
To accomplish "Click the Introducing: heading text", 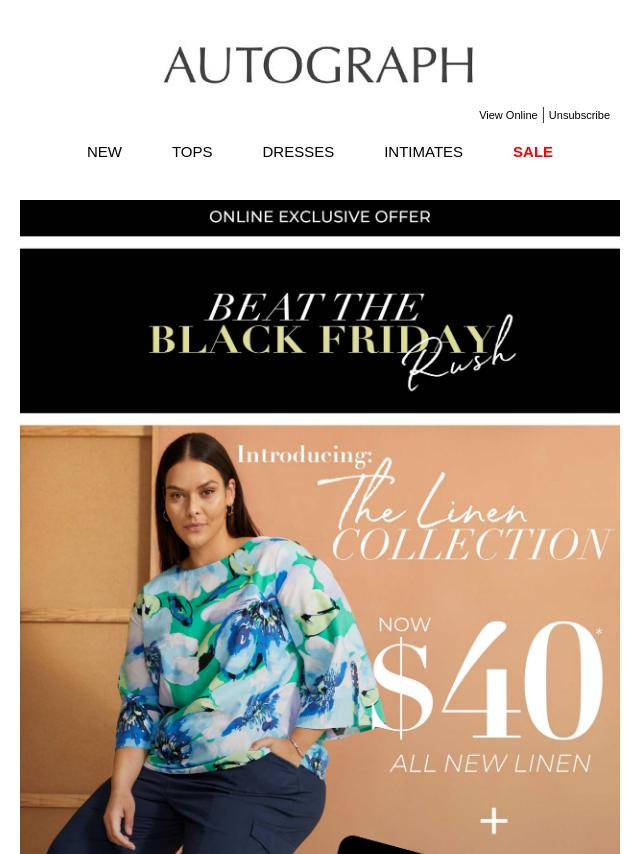I will point(304,455).
